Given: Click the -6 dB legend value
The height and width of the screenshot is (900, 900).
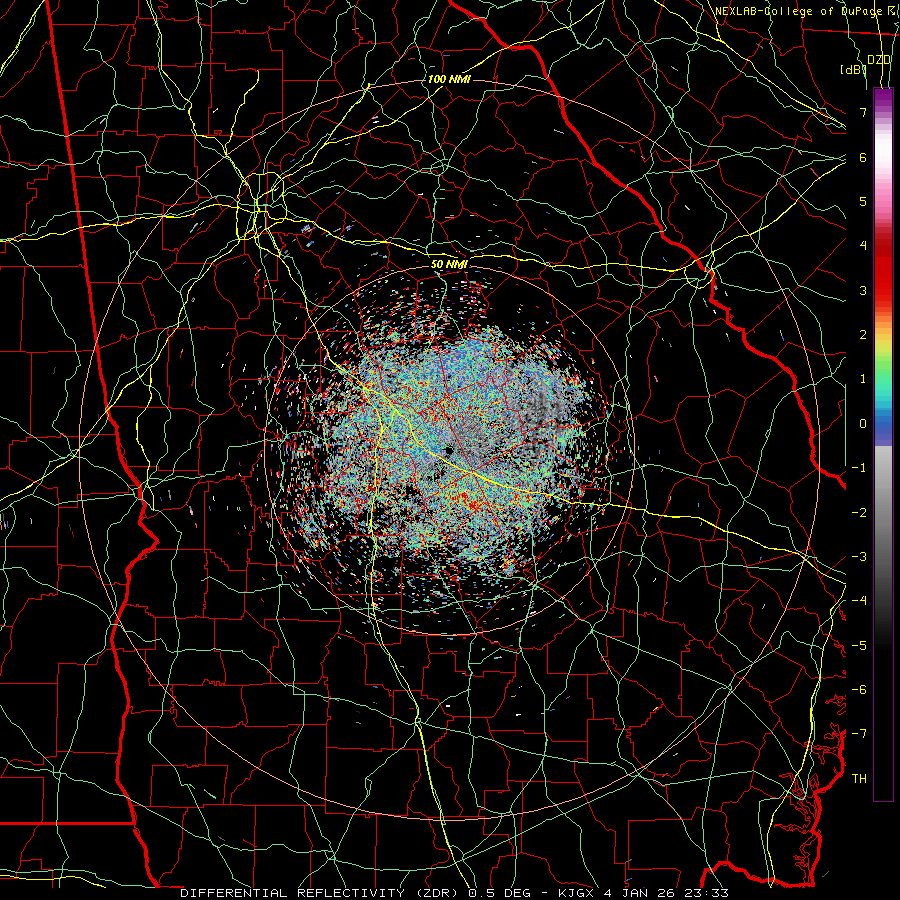Looking at the screenshot, I should point(859,689).
